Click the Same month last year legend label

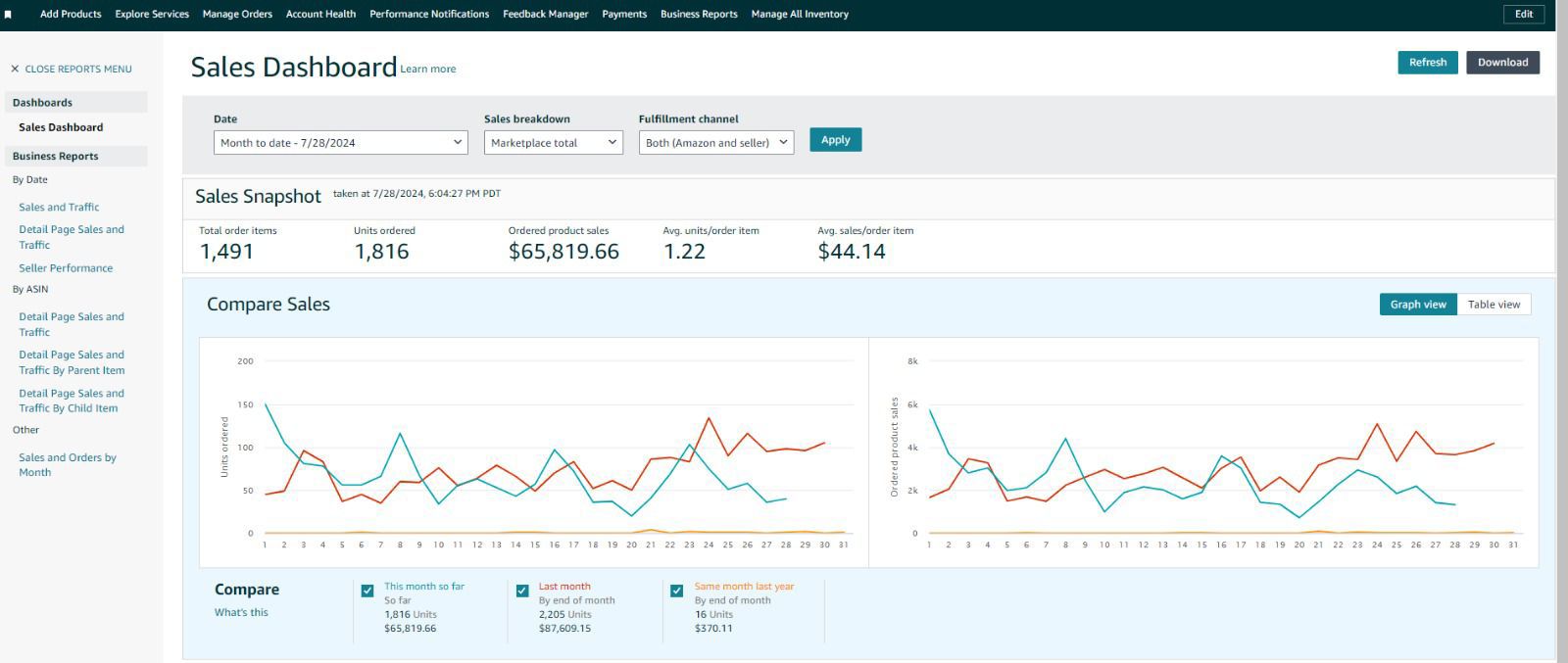tap(744, 586)
